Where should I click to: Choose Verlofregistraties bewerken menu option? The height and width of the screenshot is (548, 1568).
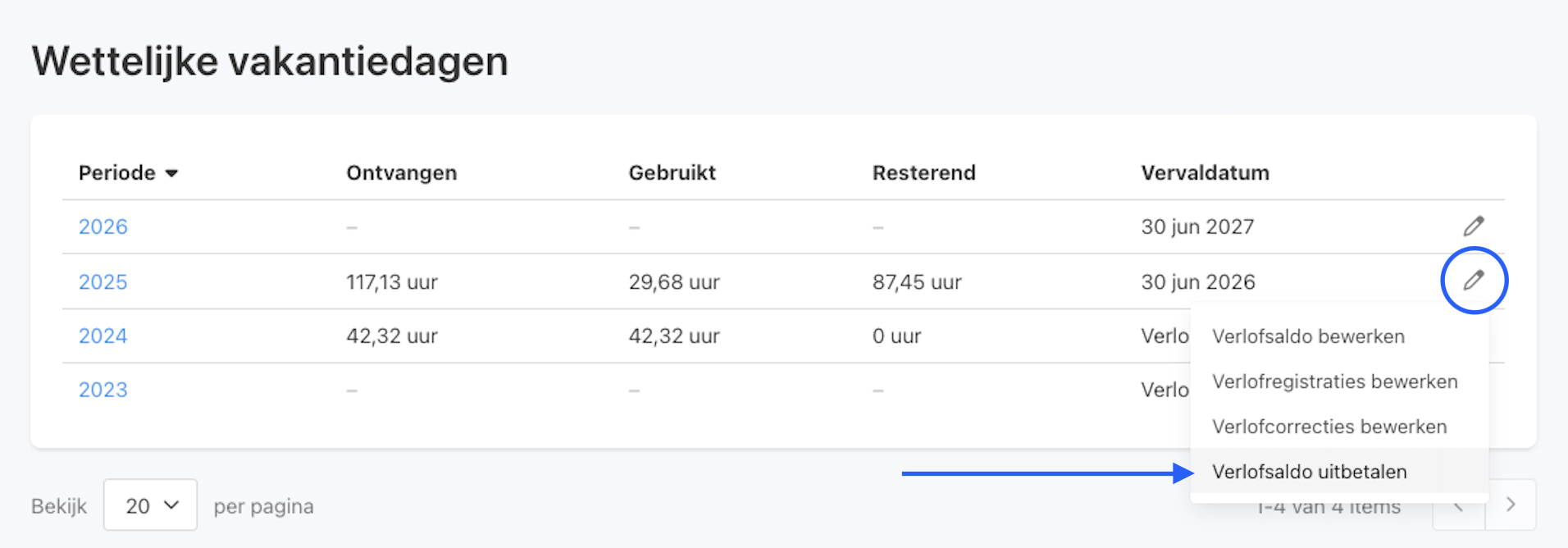click(x=1334, y=381)
